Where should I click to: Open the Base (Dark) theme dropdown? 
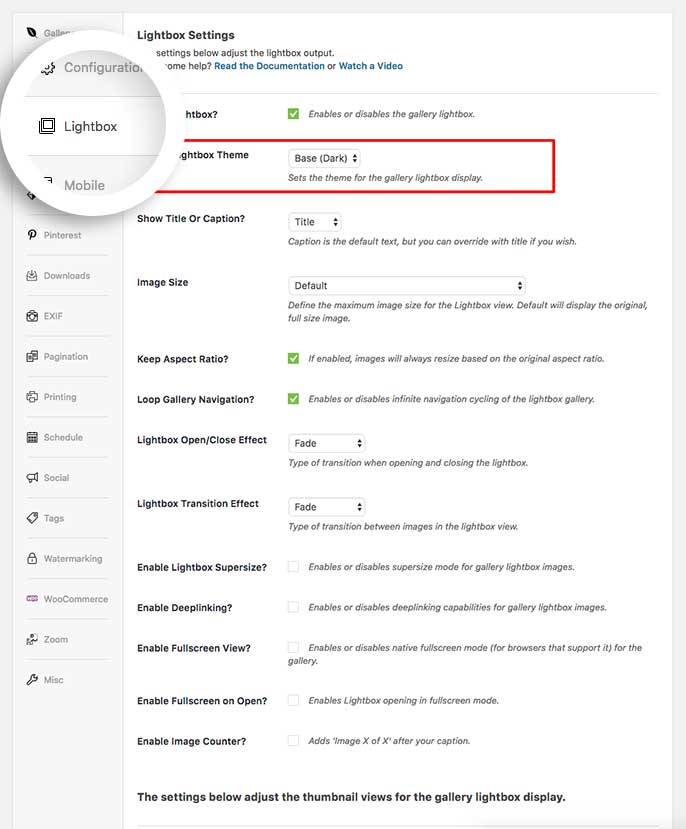coord(325,158)
